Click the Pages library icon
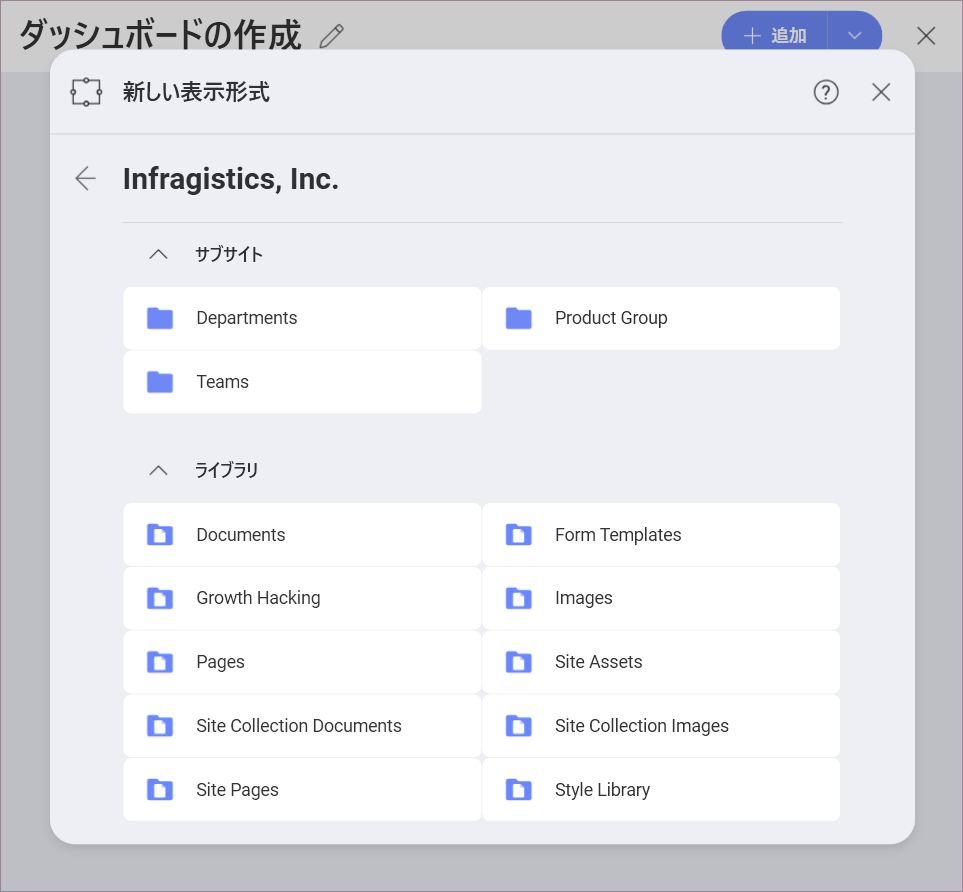963x892 pixels. (160, 662)
